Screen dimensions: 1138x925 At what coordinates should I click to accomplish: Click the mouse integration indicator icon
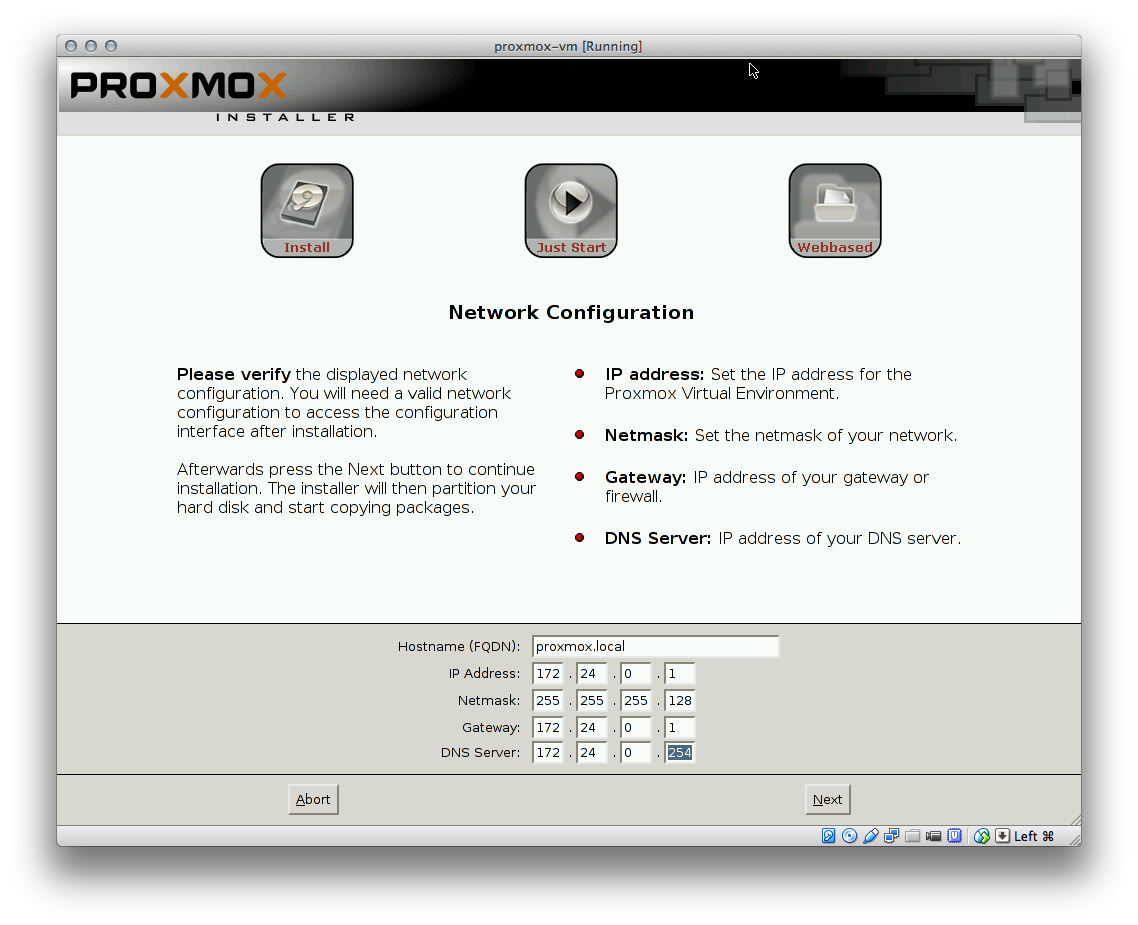pos(981,836)
